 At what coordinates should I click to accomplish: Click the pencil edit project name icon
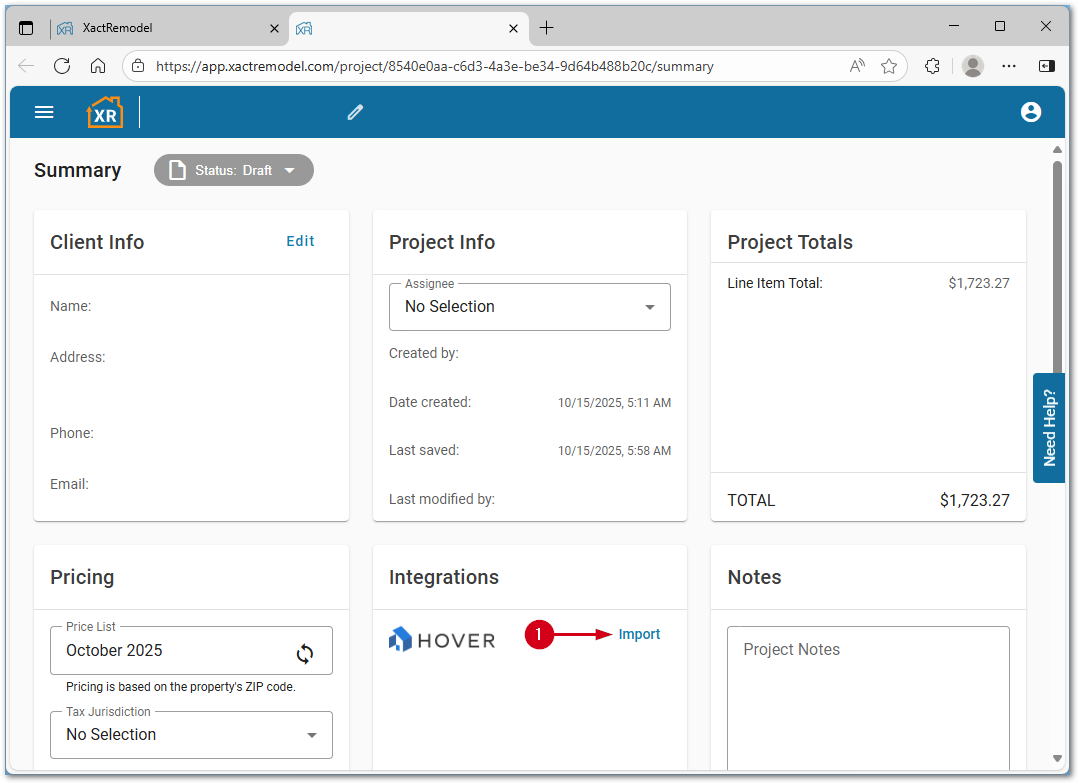click(355, 112)
